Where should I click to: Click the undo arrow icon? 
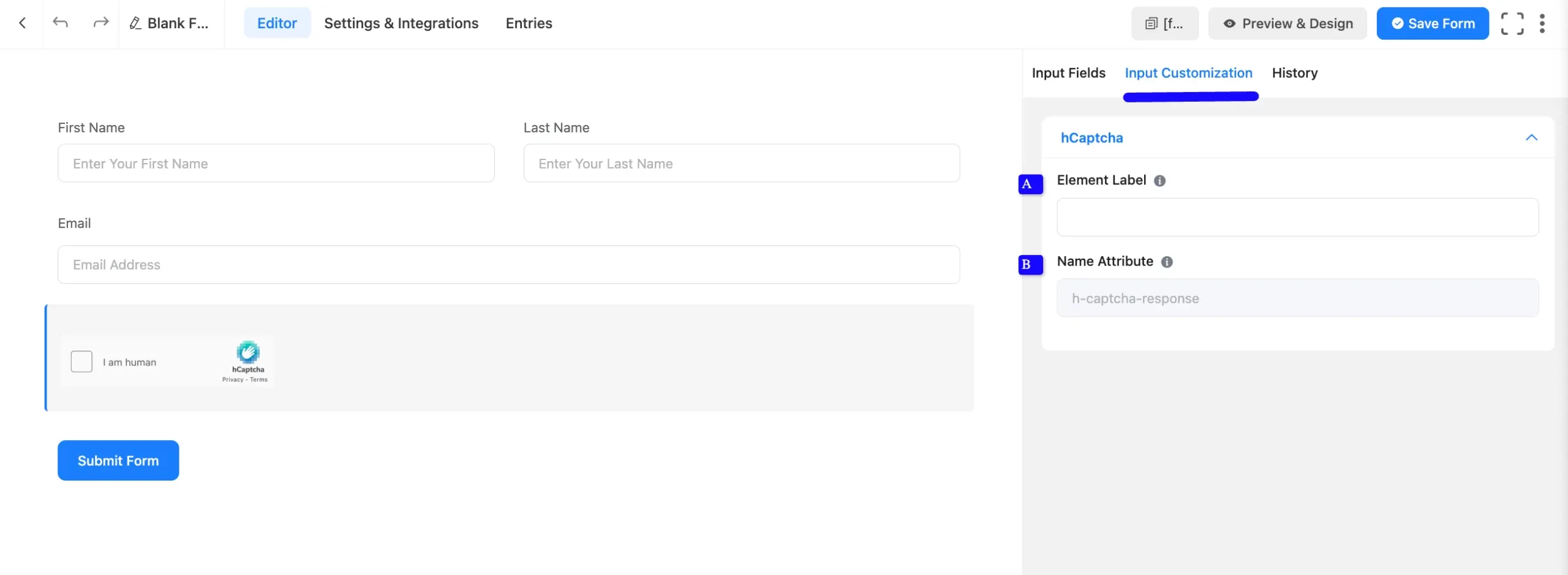[60, 23]
